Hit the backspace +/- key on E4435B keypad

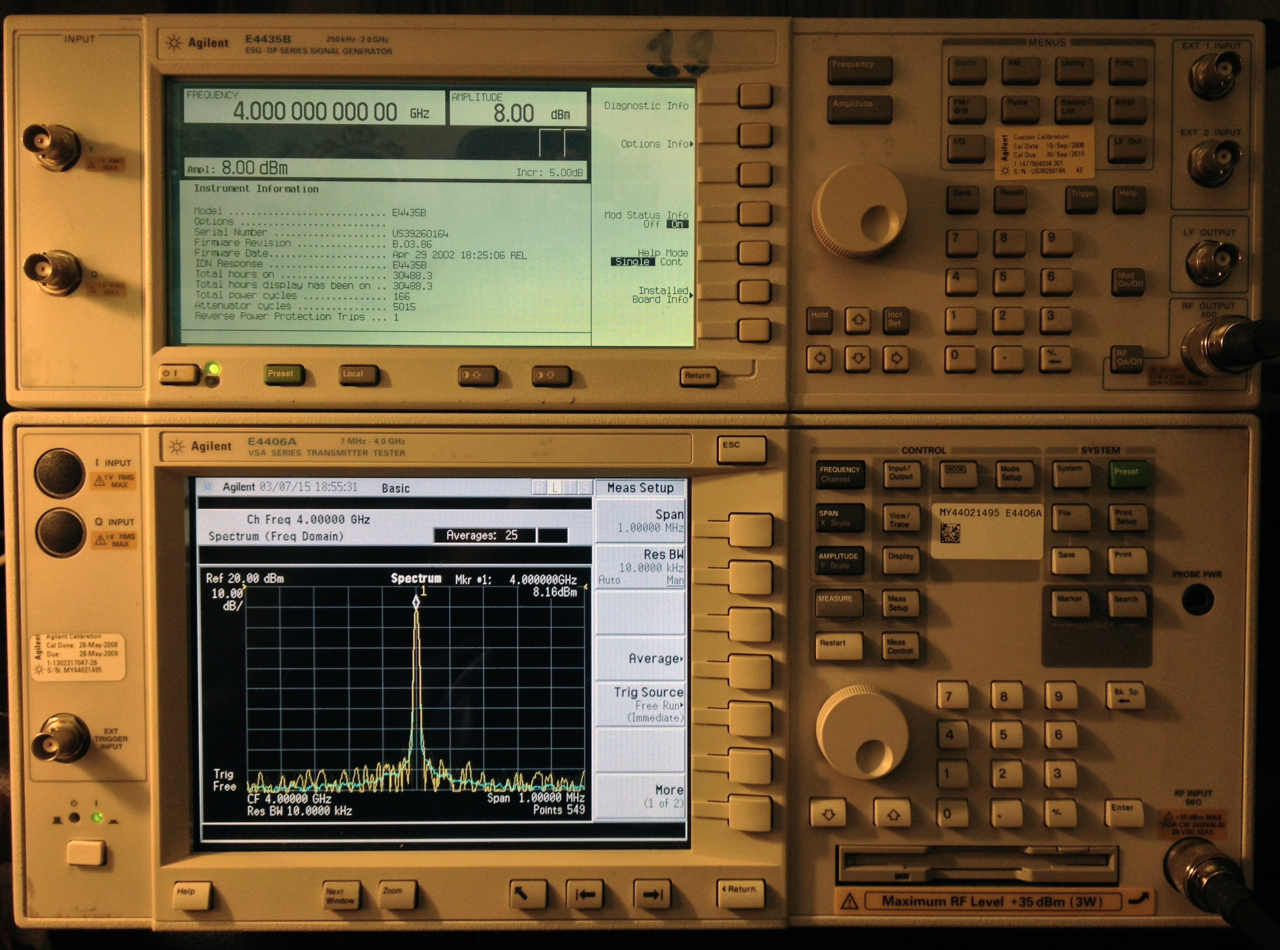pos(1054,358)
